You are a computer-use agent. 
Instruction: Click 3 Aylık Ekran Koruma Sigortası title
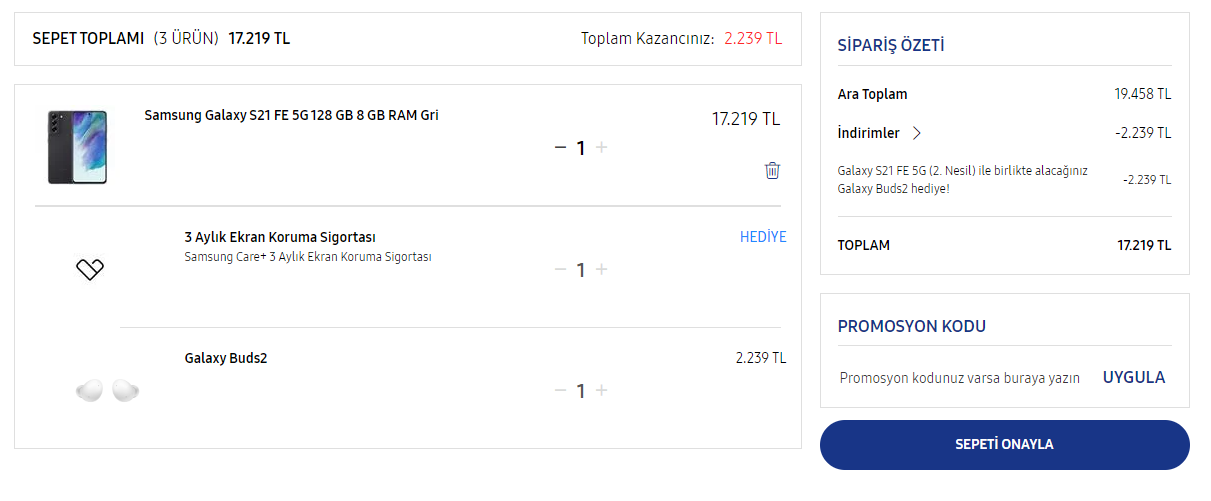[x=280, y=237]
